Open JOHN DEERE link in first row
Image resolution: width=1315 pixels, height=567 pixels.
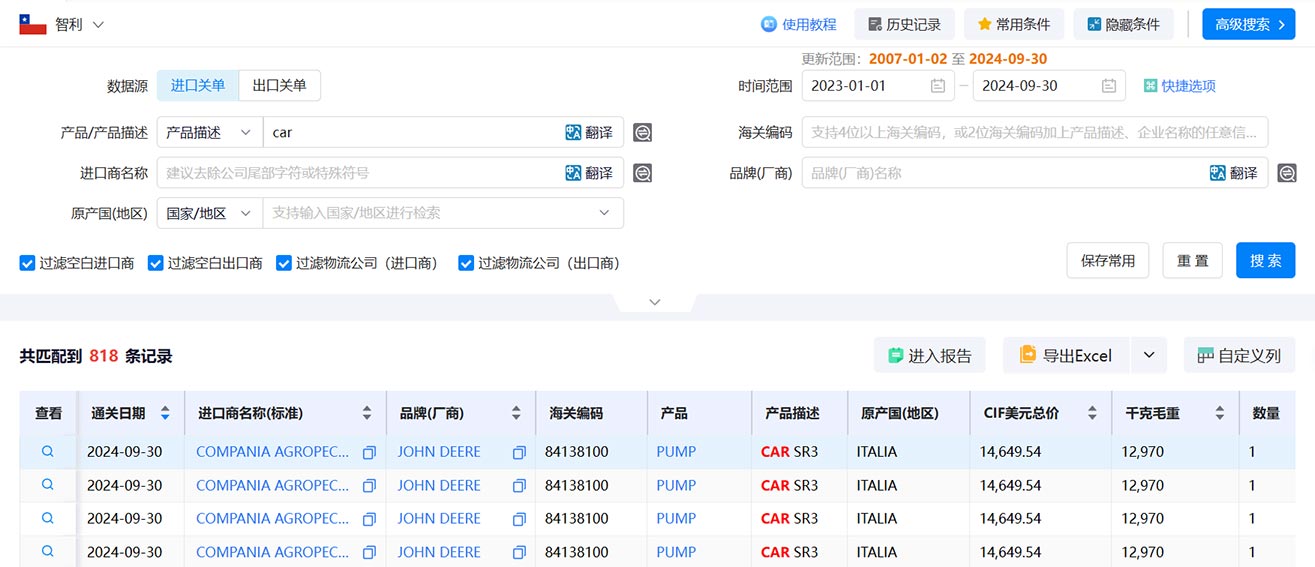(x=439, y=452)
